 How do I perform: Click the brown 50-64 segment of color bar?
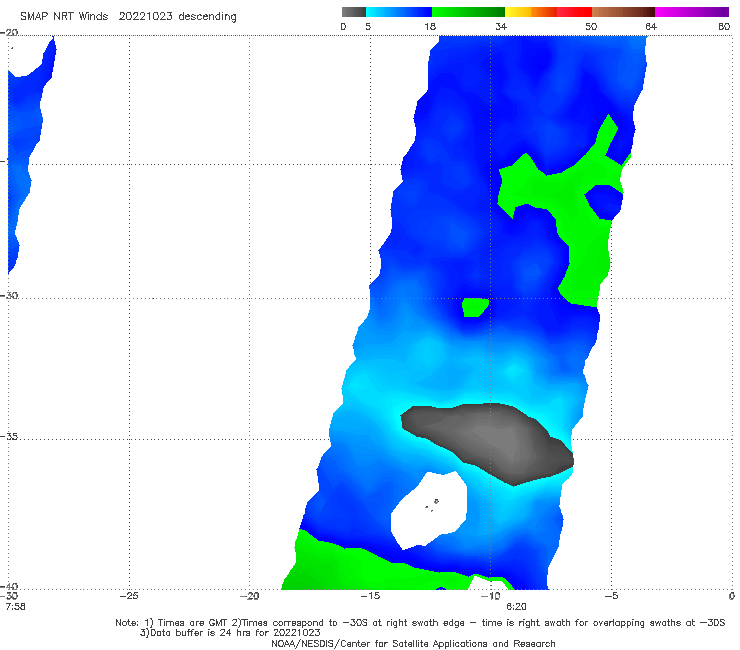click(x=623, y=12)
